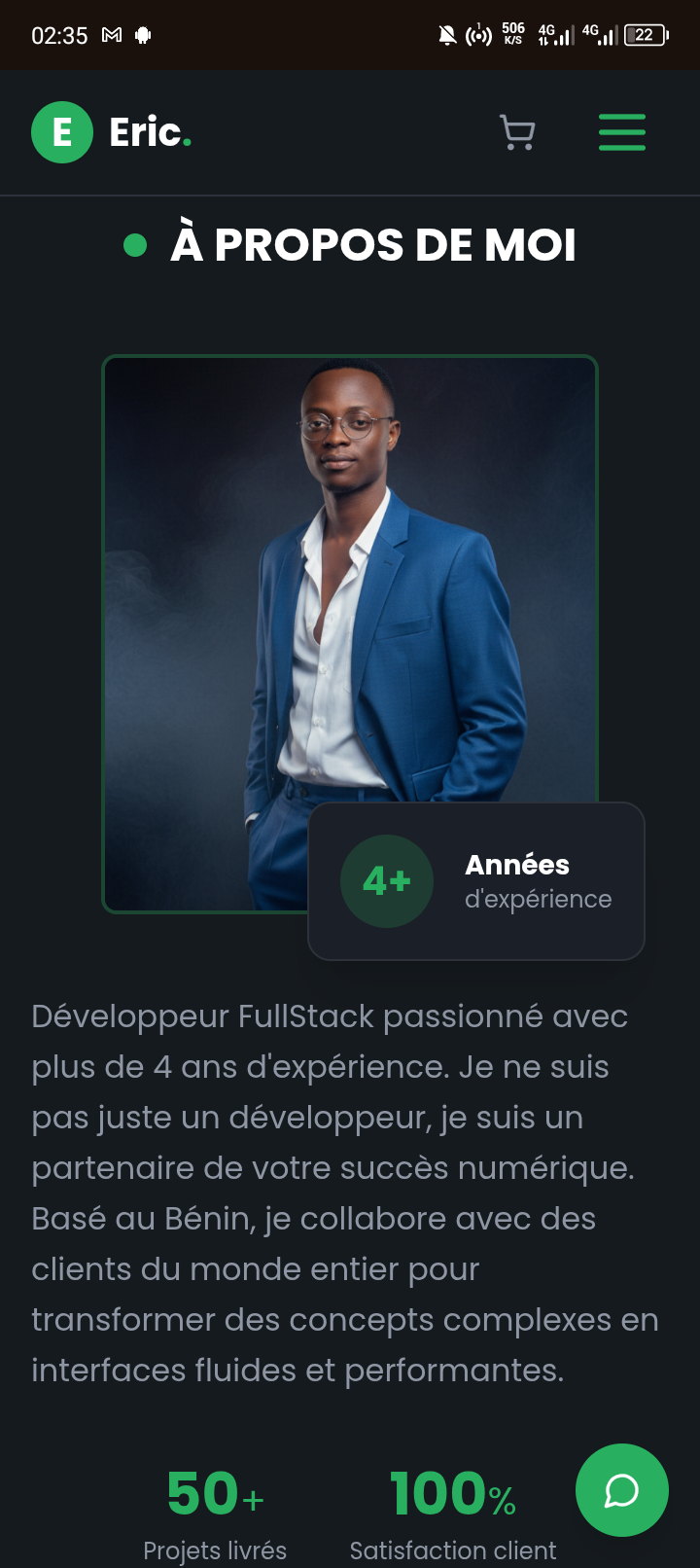The width and height of the screenshot is (700, 1568).
Task: Click the 4+ green circle badge
Action: tap(387, 881)
